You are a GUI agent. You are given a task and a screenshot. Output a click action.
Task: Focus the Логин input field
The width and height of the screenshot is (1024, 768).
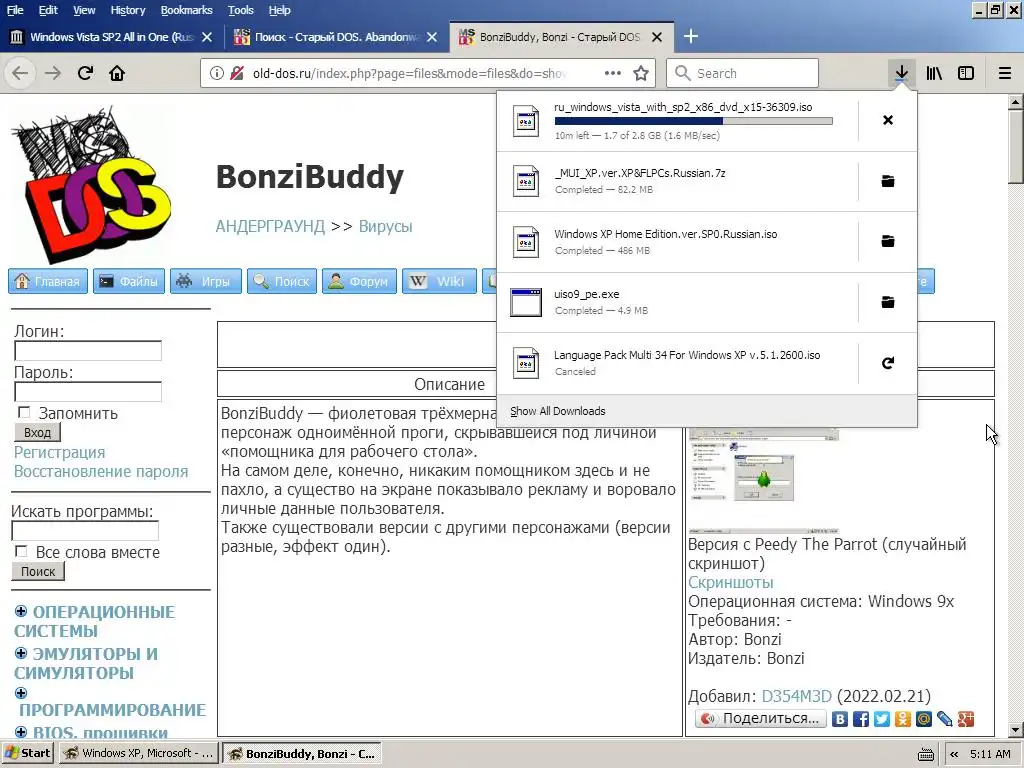88,351
